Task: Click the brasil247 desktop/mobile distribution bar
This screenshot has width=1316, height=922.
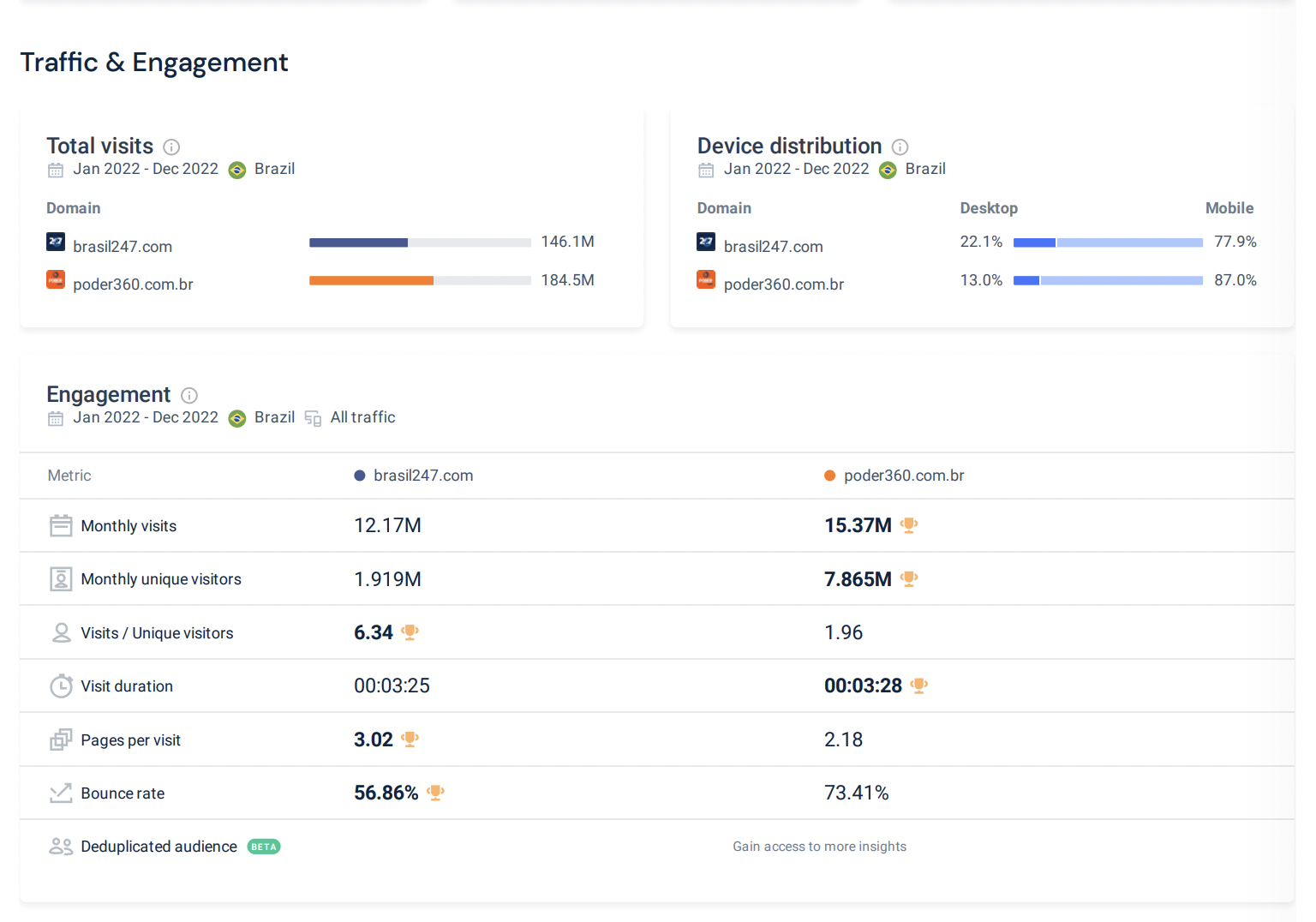Action: [x=1107, y=242]
